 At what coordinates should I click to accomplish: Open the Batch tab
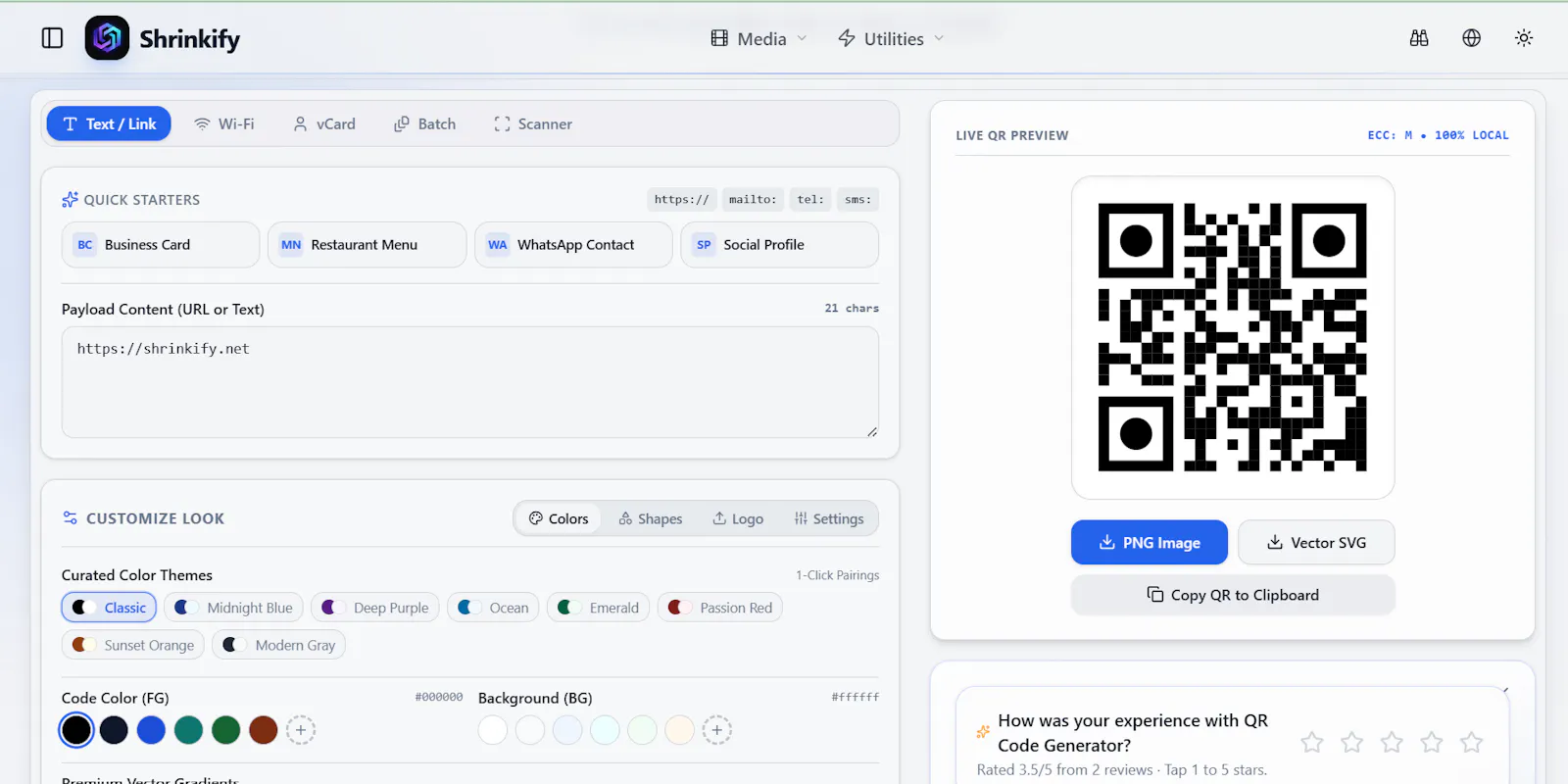click(x=425, y=123)
